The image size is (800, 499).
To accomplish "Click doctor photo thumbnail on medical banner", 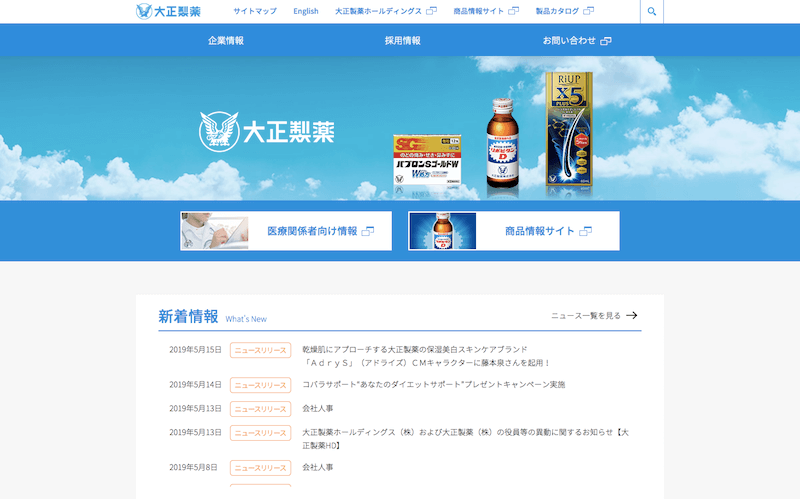I will pyautogui.click(x=215, y=231).
